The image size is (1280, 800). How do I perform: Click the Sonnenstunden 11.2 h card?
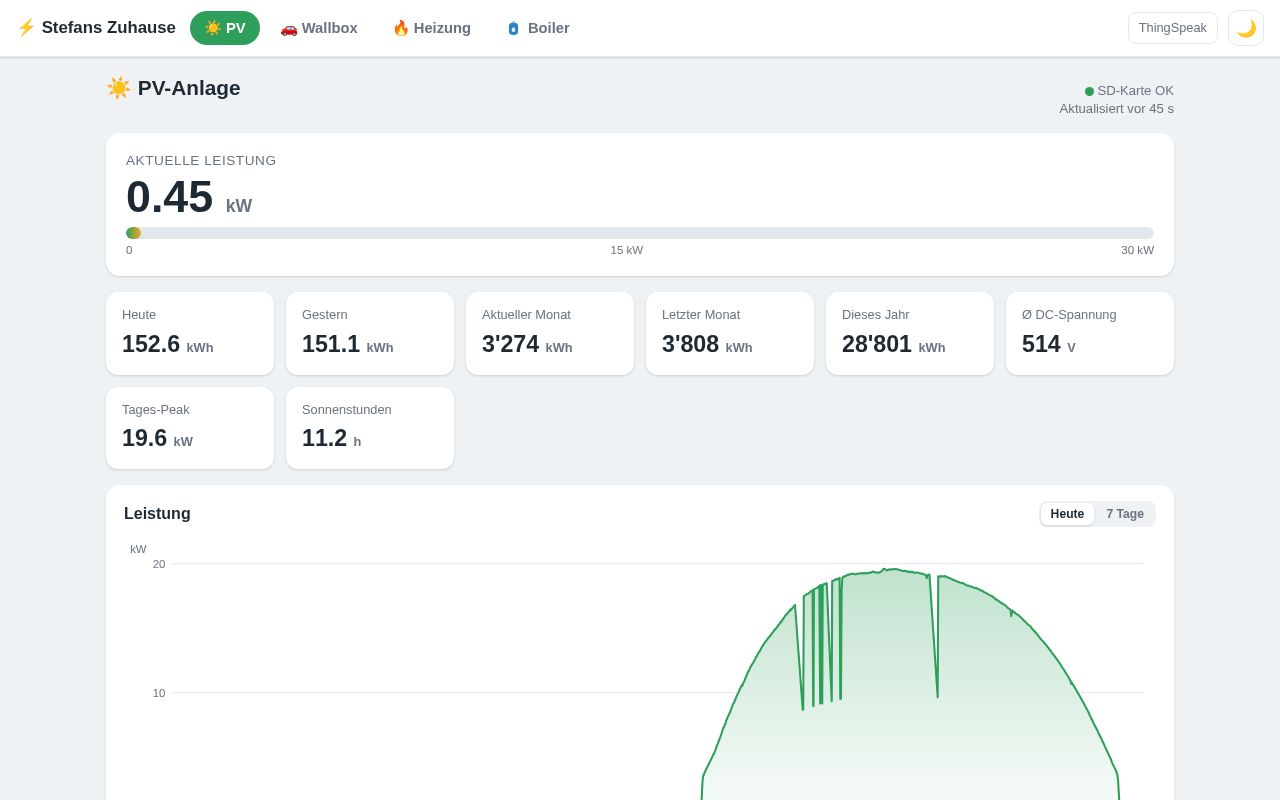pos(370,428)
